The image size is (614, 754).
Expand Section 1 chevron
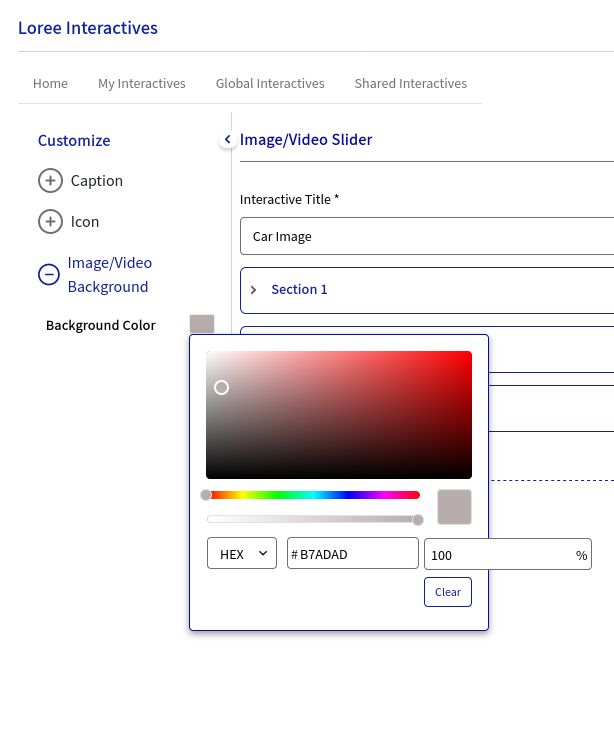coord(253,290)
